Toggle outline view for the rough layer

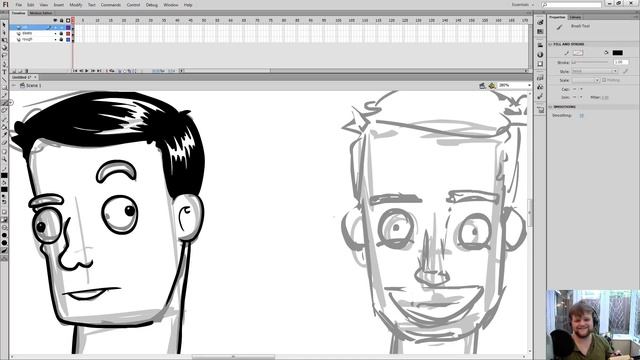(68, 40)
